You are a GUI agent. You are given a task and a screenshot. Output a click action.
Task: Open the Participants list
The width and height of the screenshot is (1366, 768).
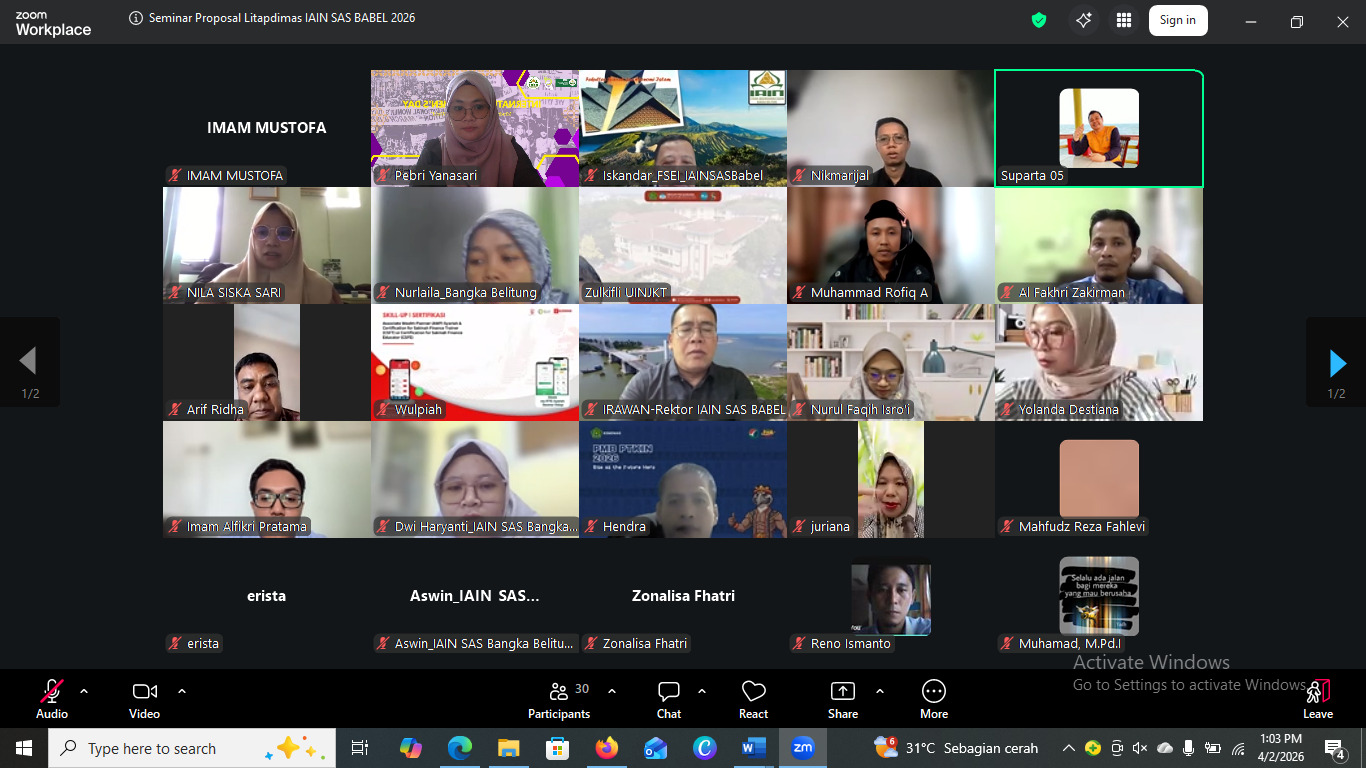point(560,699)
